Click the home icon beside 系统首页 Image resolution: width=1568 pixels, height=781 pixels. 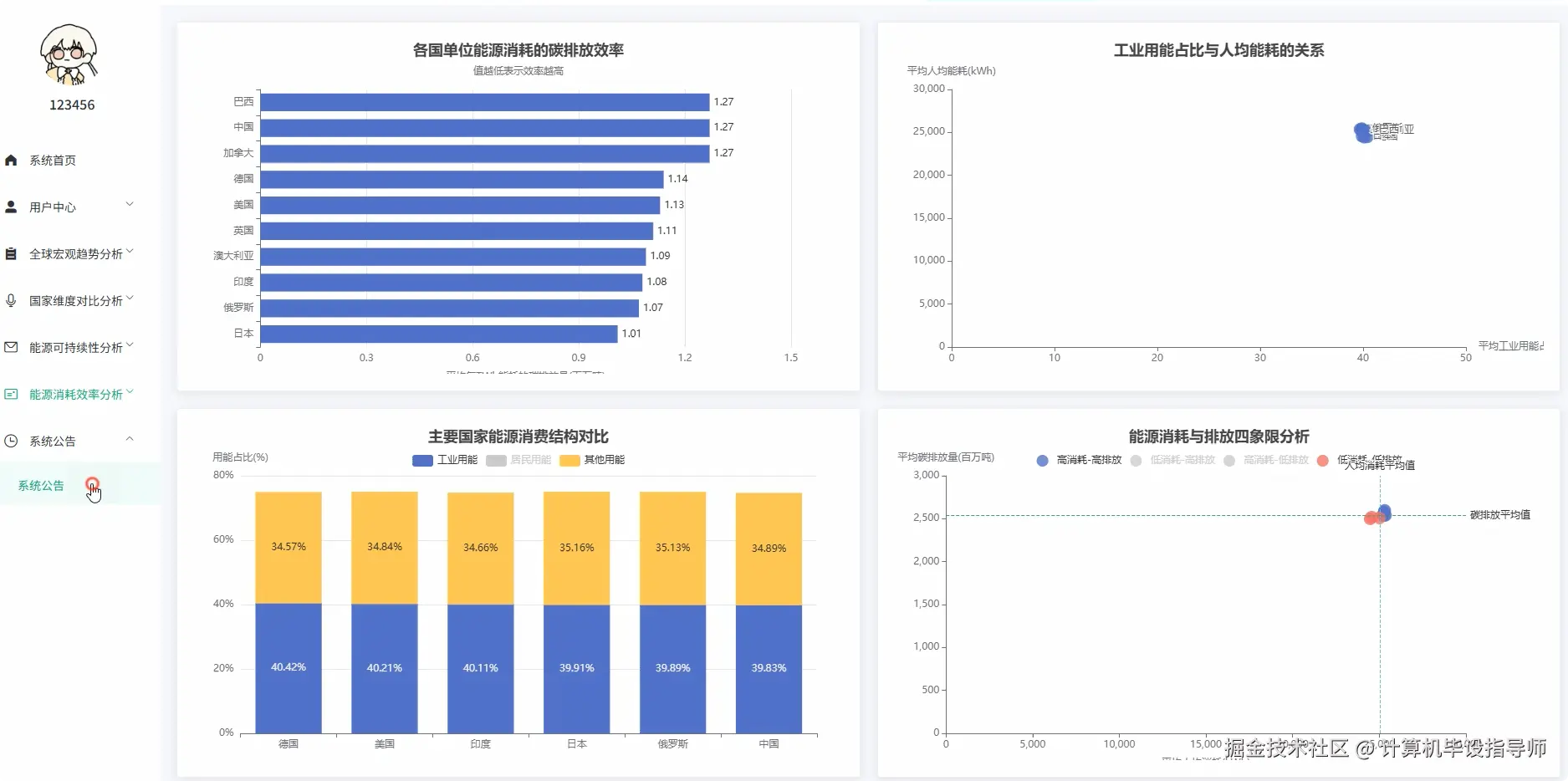click(12, 160)
